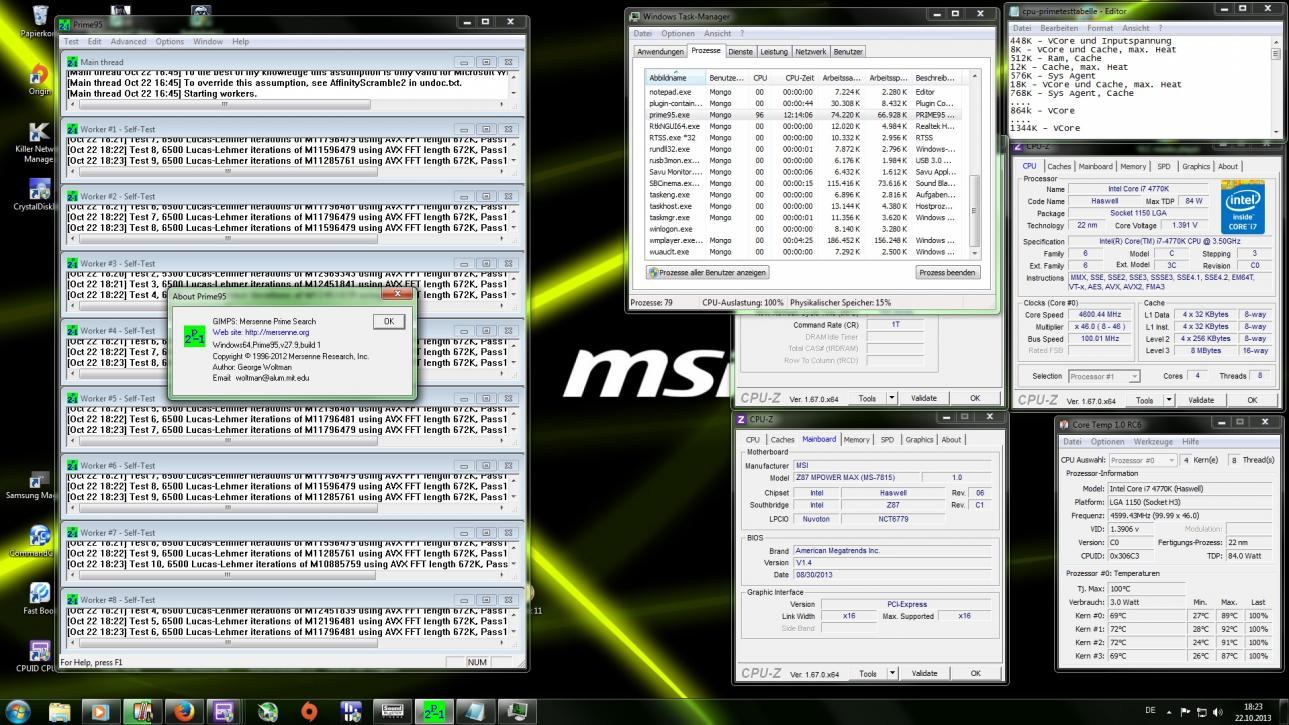Image resolution: width=1289 pixels, height=725 pixels.
Task: Click Worker #1 horizontal scrollbar
Action: point(288,170)
